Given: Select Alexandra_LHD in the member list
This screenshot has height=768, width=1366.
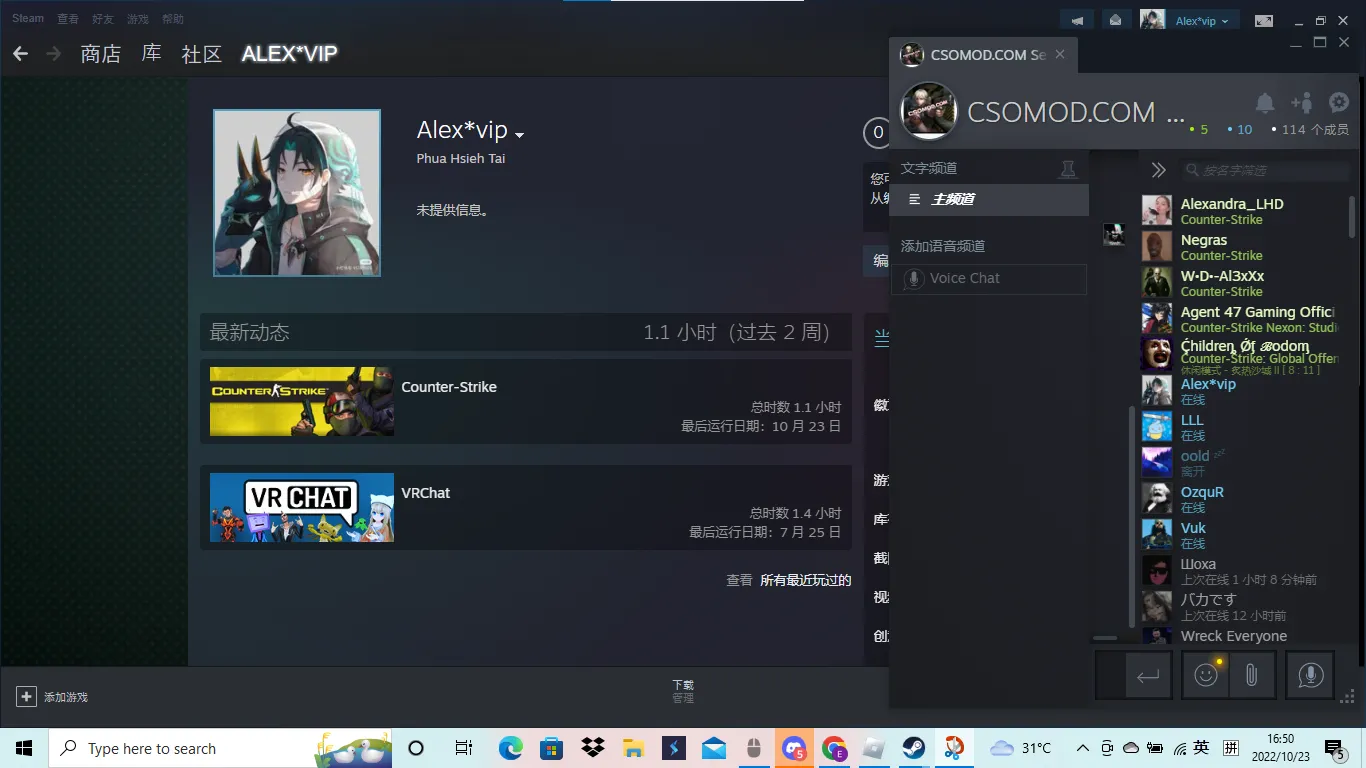Looking at the screenshot, I should pos(1239,211).
